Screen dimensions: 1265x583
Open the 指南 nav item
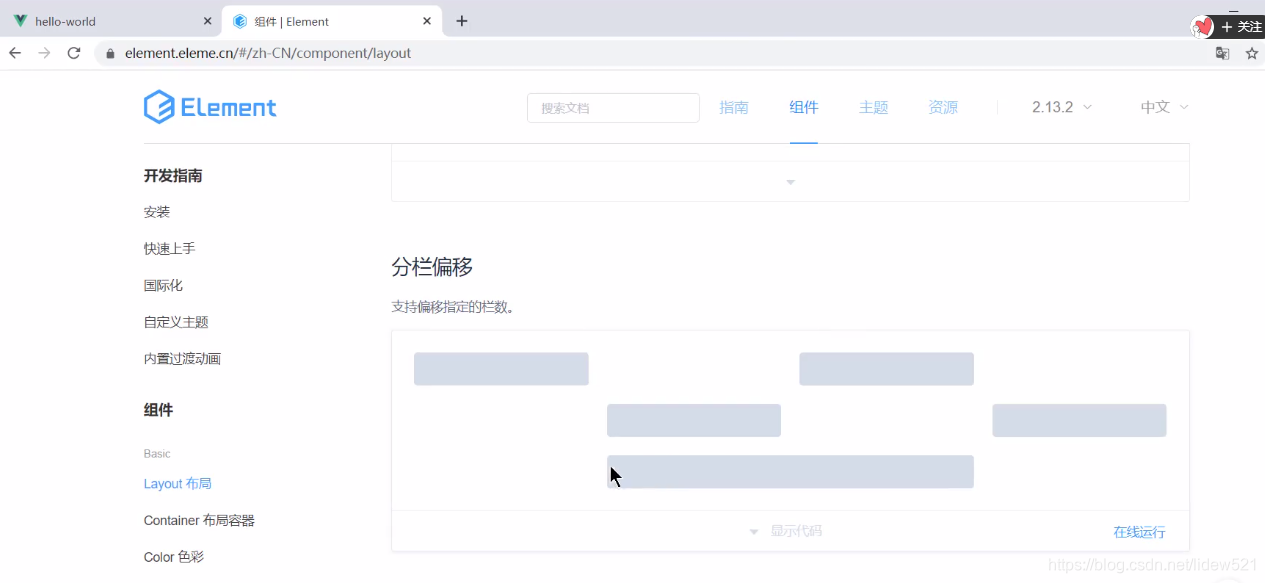pos(734,107)
